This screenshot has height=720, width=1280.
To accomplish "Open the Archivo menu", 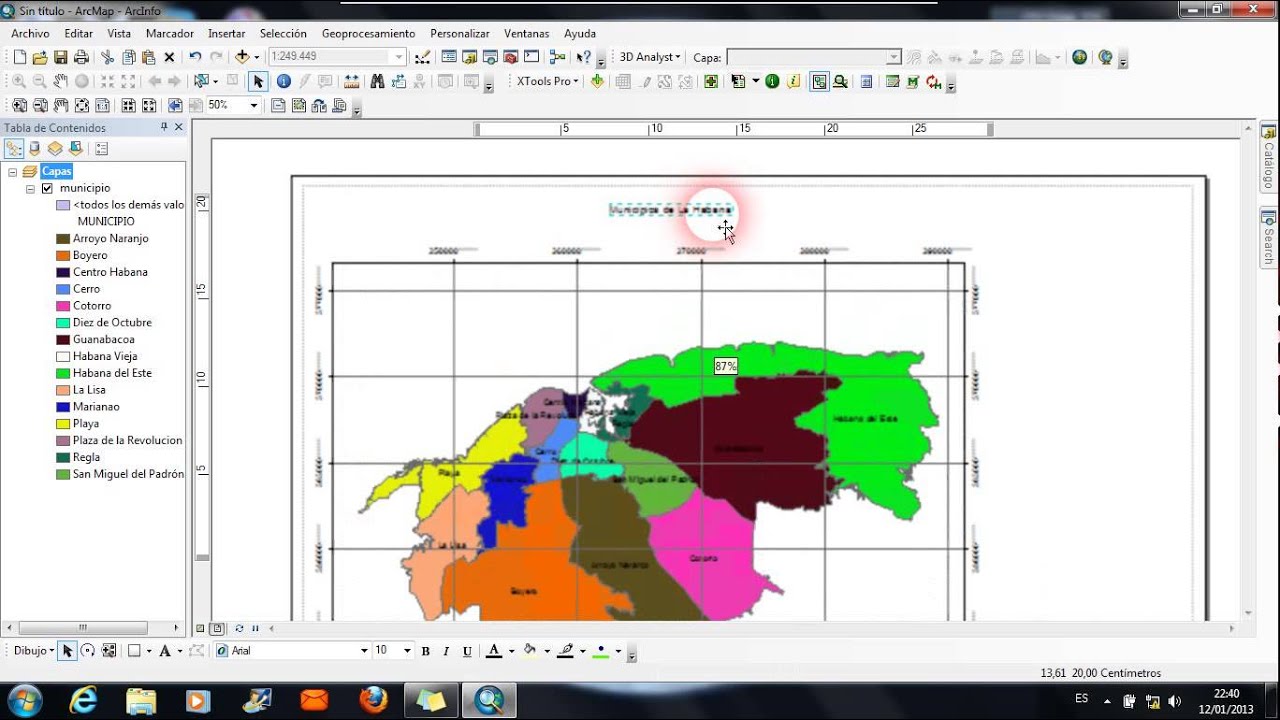I will coord(30,33).
